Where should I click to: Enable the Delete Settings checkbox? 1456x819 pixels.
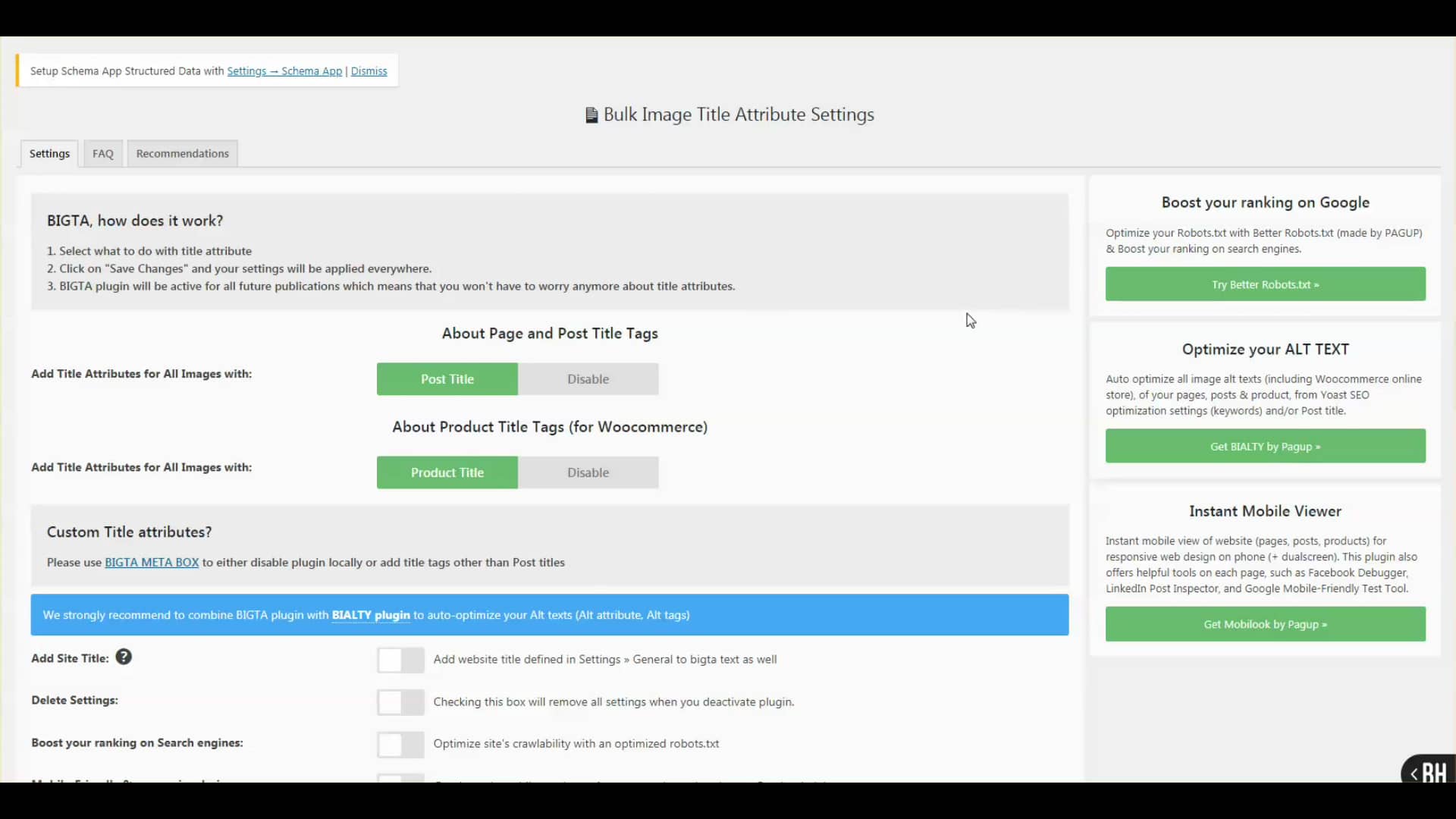[400, 702]
